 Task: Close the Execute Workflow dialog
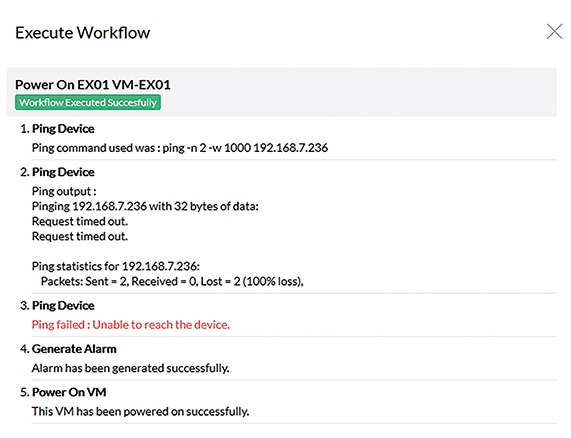(x=554, y=31)
